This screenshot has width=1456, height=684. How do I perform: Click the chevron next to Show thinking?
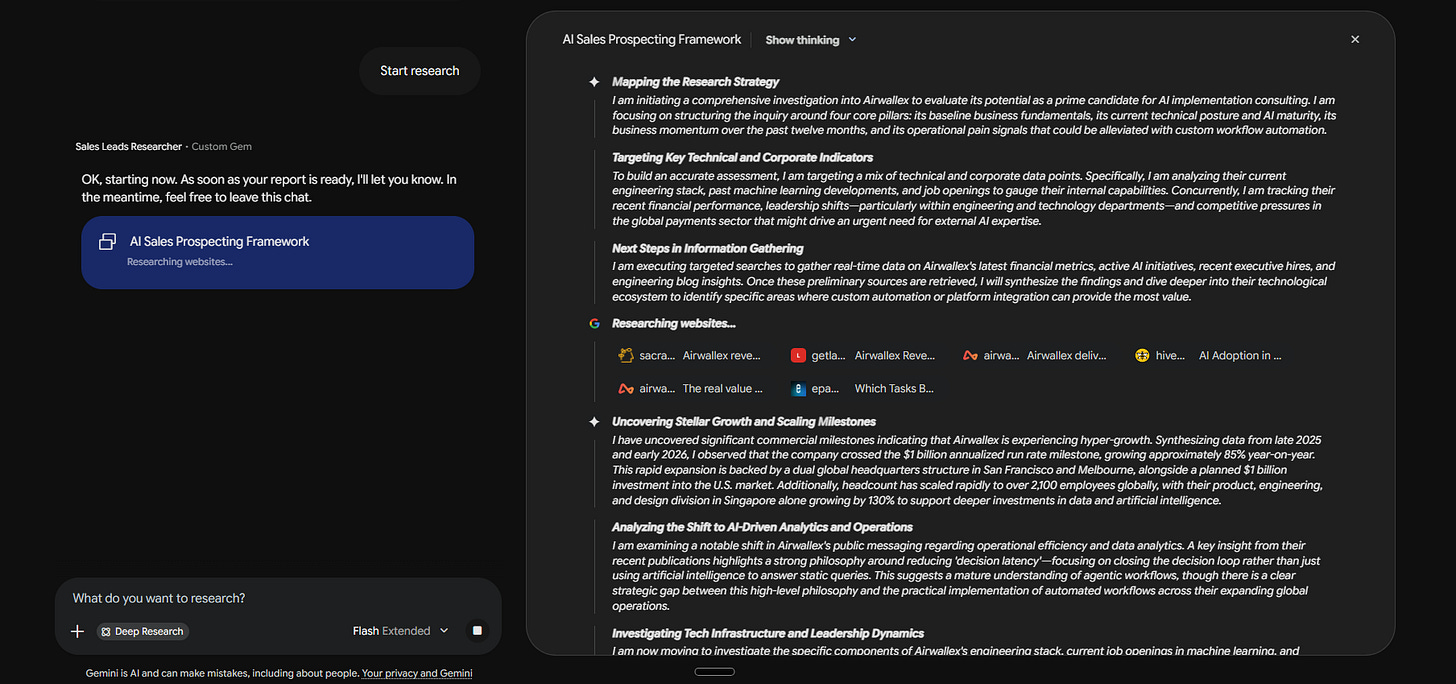coord(852,40)
